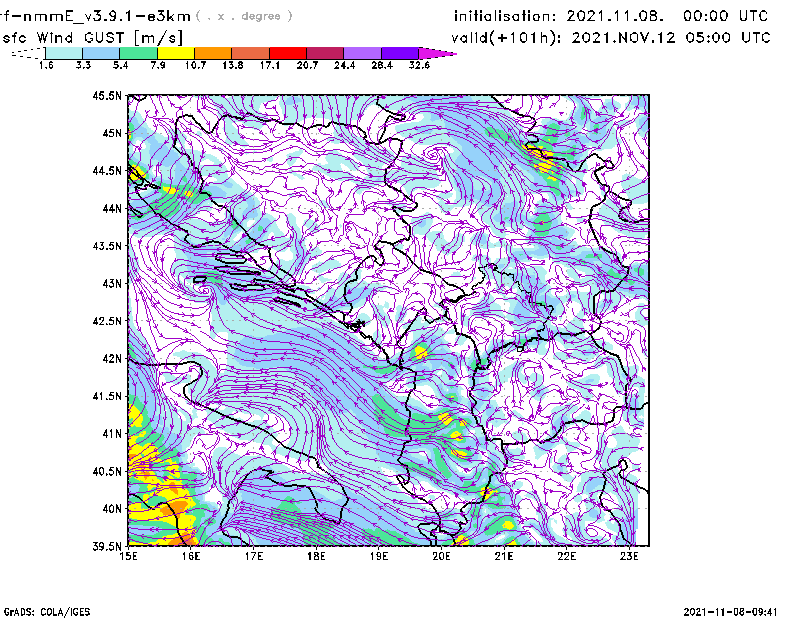Click the legend value "7.9"

point(158,65)
